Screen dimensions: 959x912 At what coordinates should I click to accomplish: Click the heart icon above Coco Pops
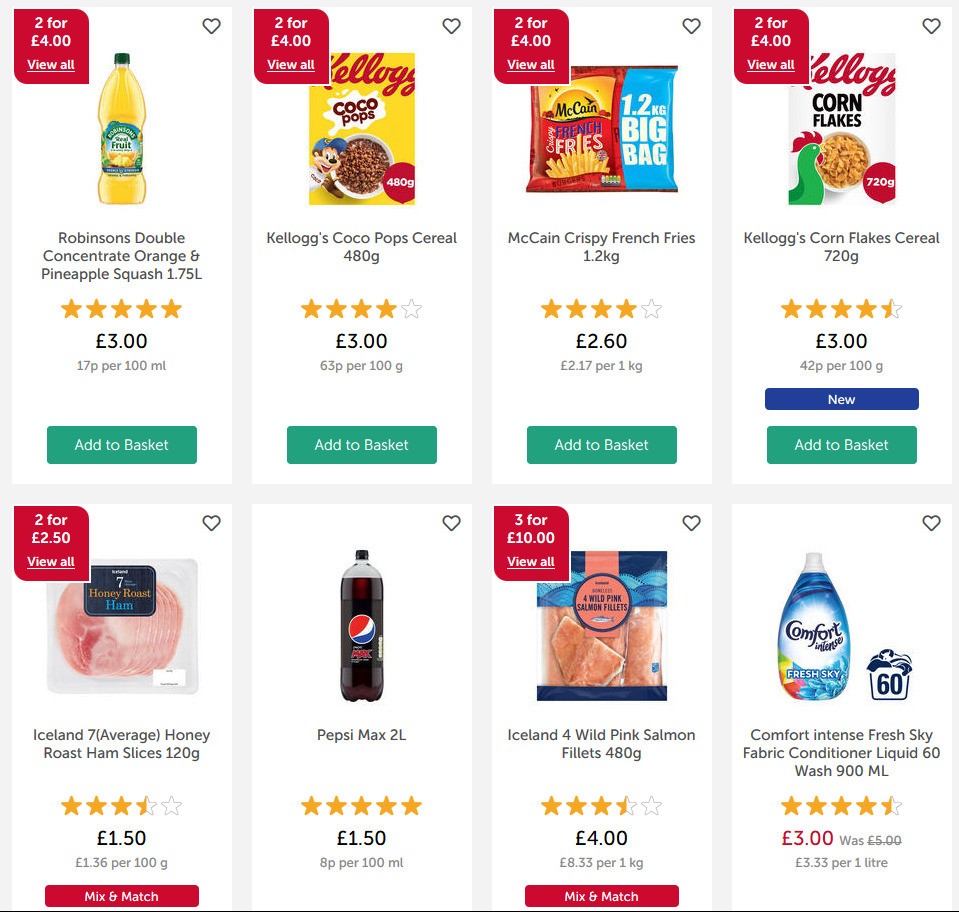[x=451, y=27]
